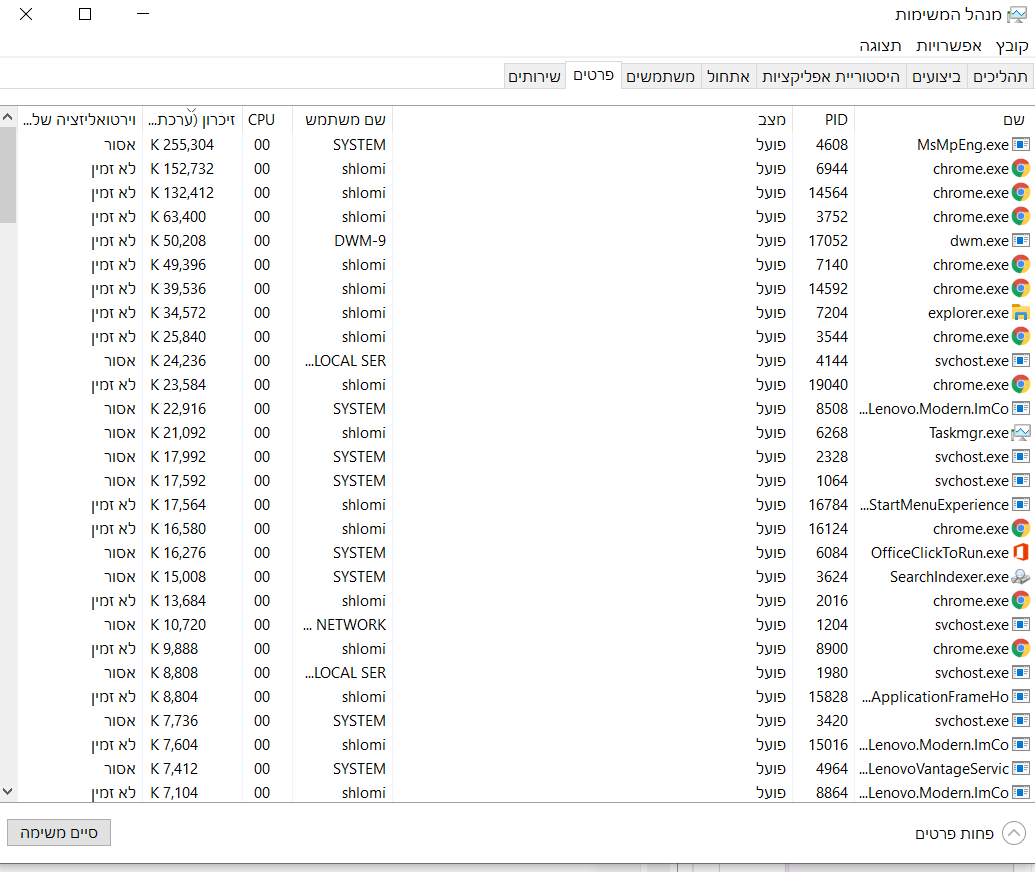Switch to the שירותים tab

coord(534,77)
